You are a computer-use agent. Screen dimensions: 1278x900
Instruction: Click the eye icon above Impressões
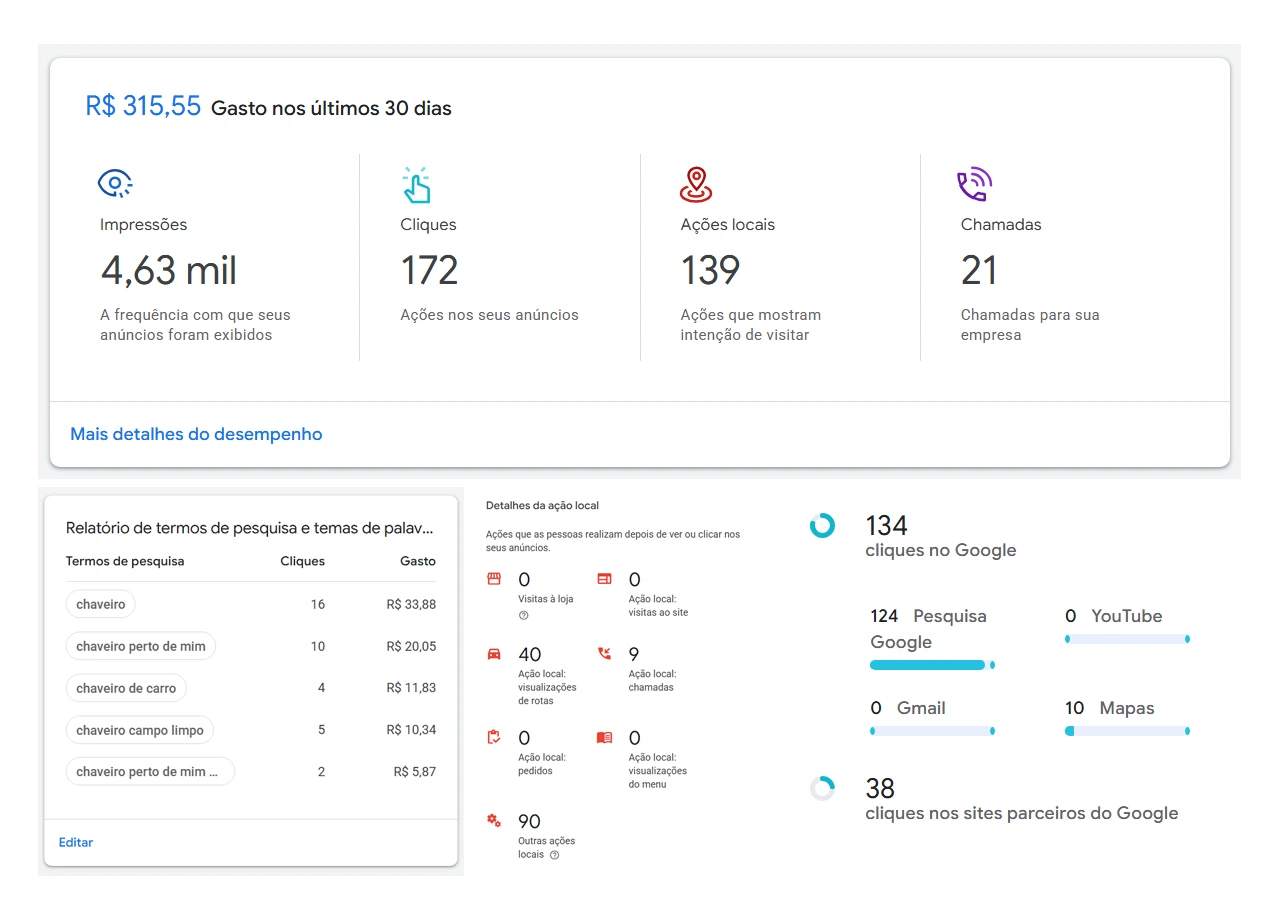(115, 184)
